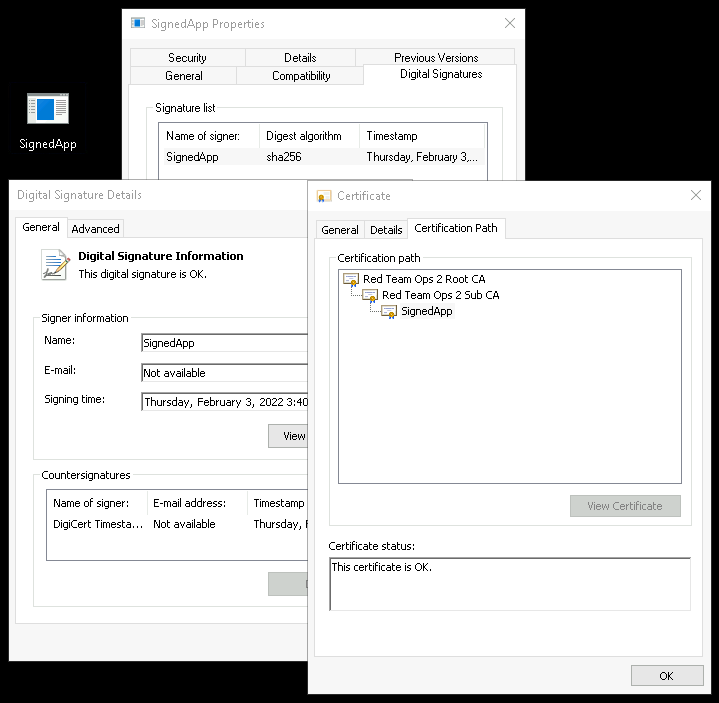Click the SignedApp Properties title bar icon

pyautogui.click(x=138, y=23)
